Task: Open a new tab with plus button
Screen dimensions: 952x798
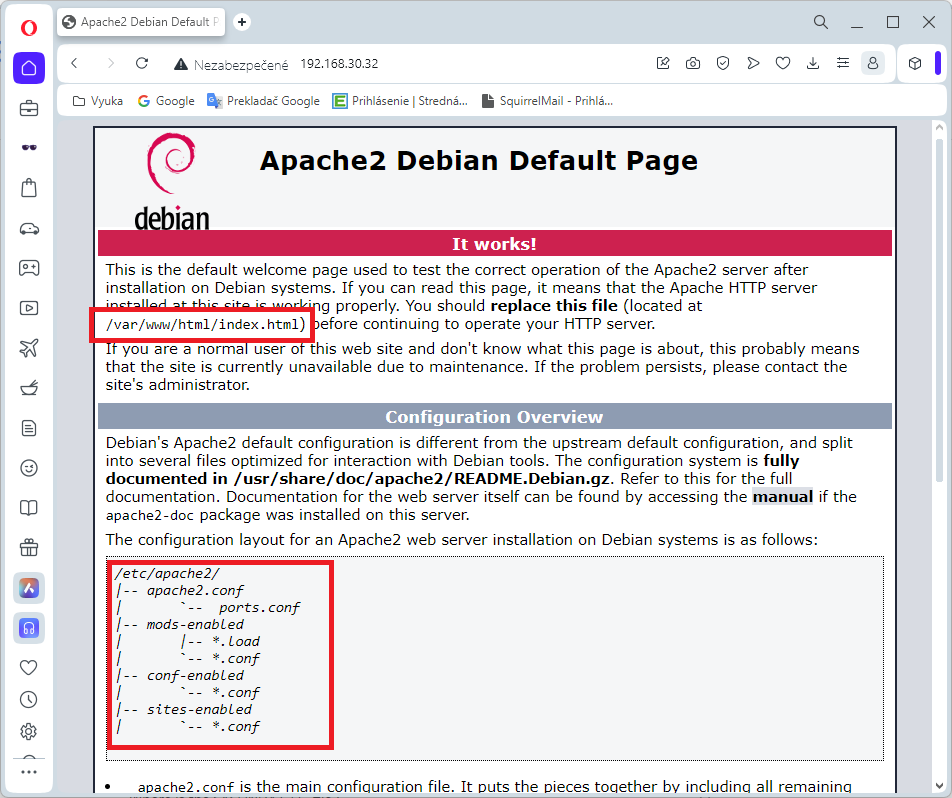Action: click(x=242, y=22)
